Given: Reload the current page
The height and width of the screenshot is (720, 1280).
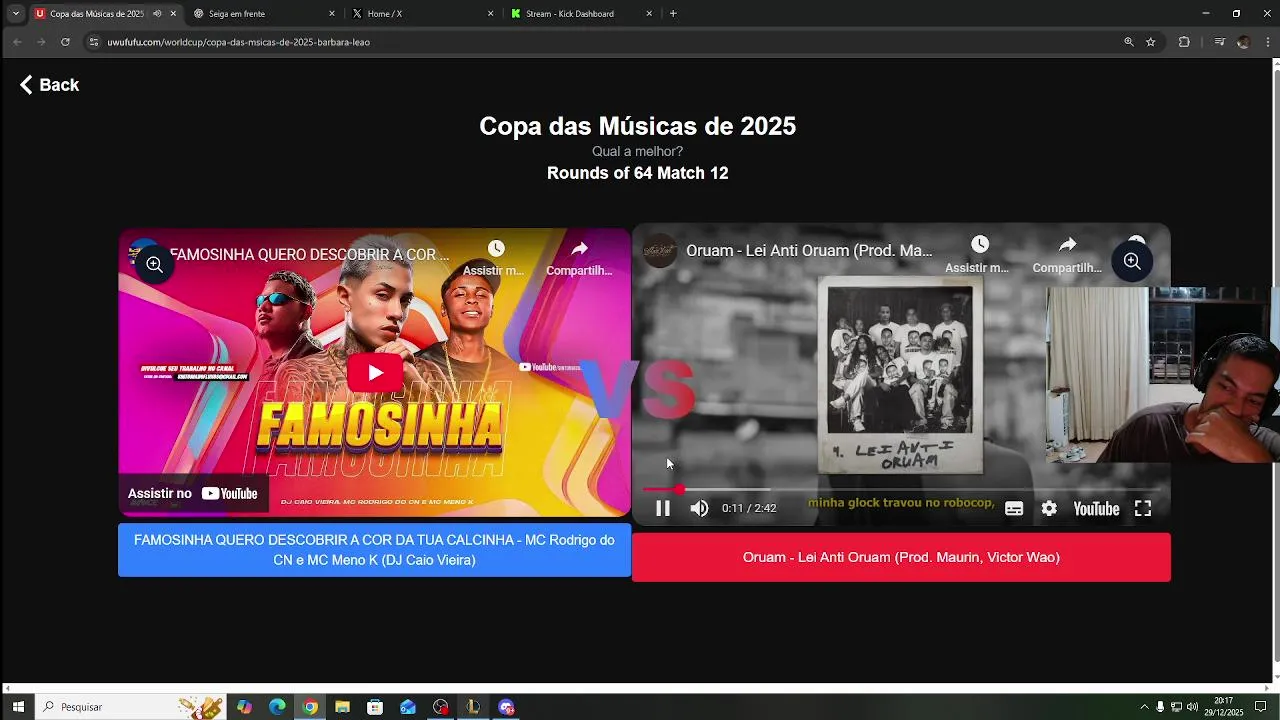Looking at the screenshot, I should point(65,42).
